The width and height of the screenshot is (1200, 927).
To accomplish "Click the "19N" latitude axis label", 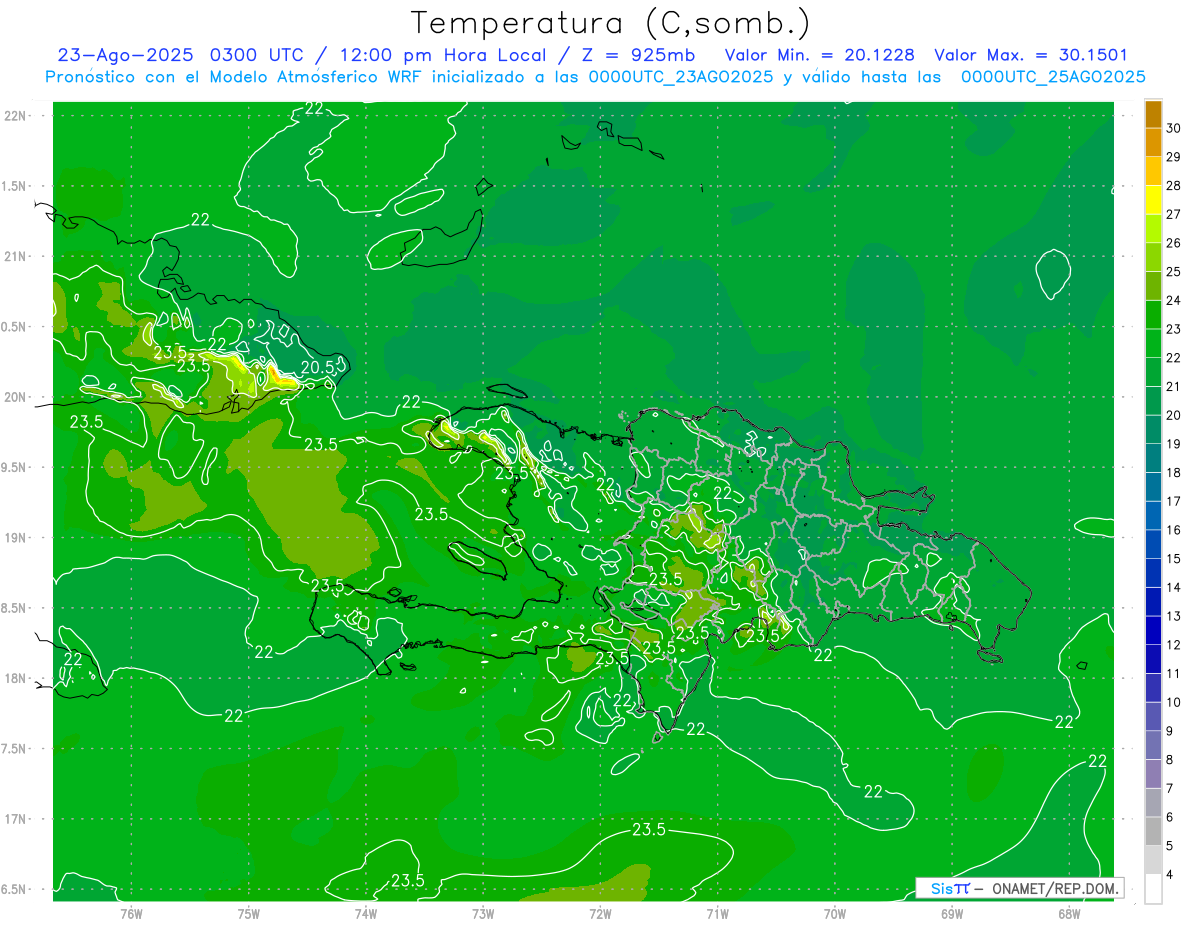I will point(16,537).
